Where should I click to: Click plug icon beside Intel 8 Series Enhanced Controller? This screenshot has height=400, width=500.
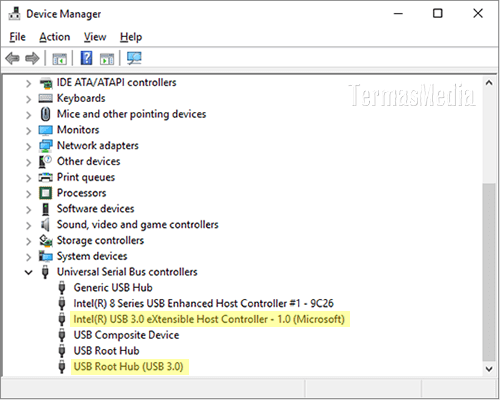click(x=62, y=303)
